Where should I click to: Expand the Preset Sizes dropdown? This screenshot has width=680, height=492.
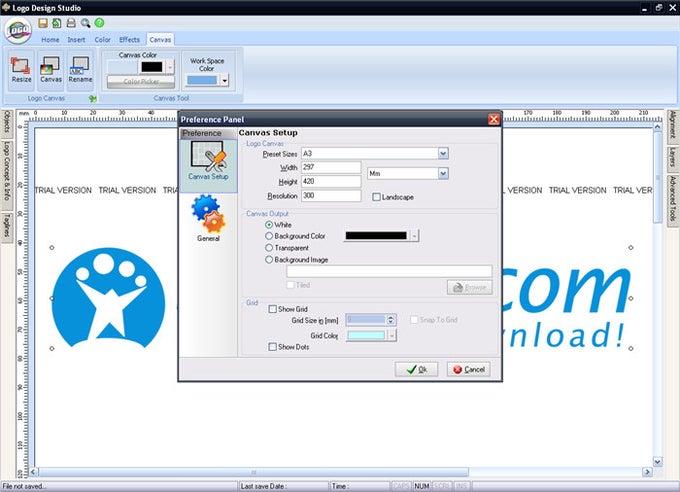coord(443,154)
